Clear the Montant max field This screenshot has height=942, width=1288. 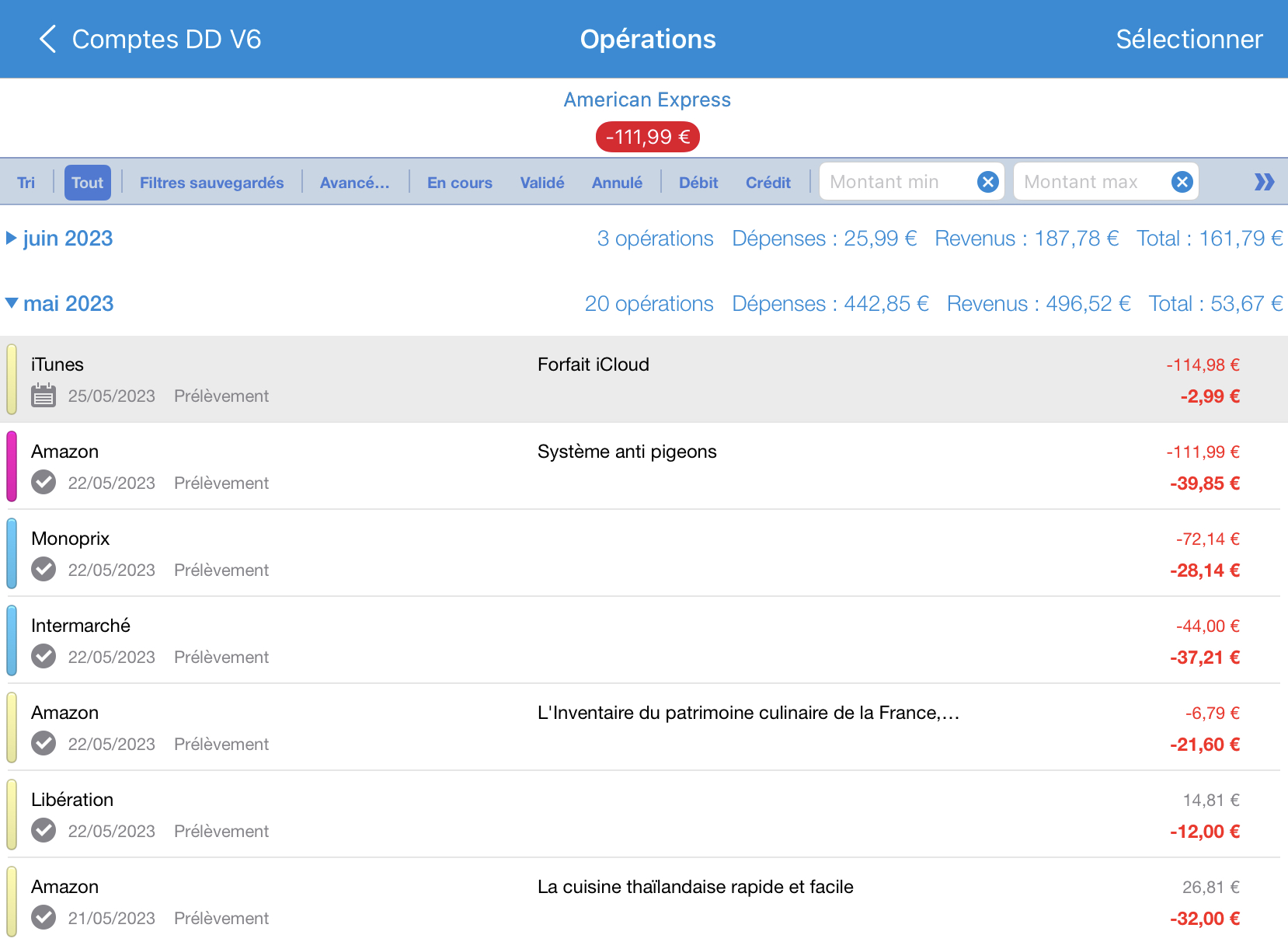(x=1182, y=182)
